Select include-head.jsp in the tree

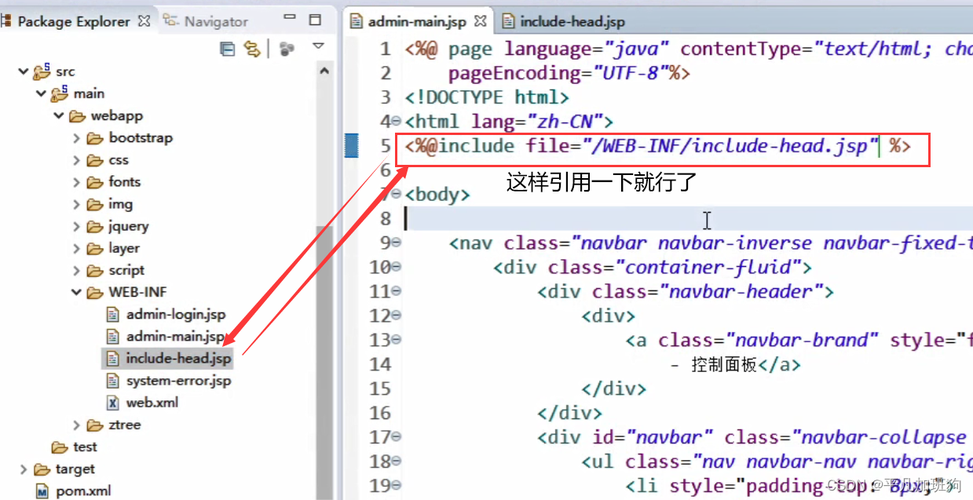click(178, 358)
